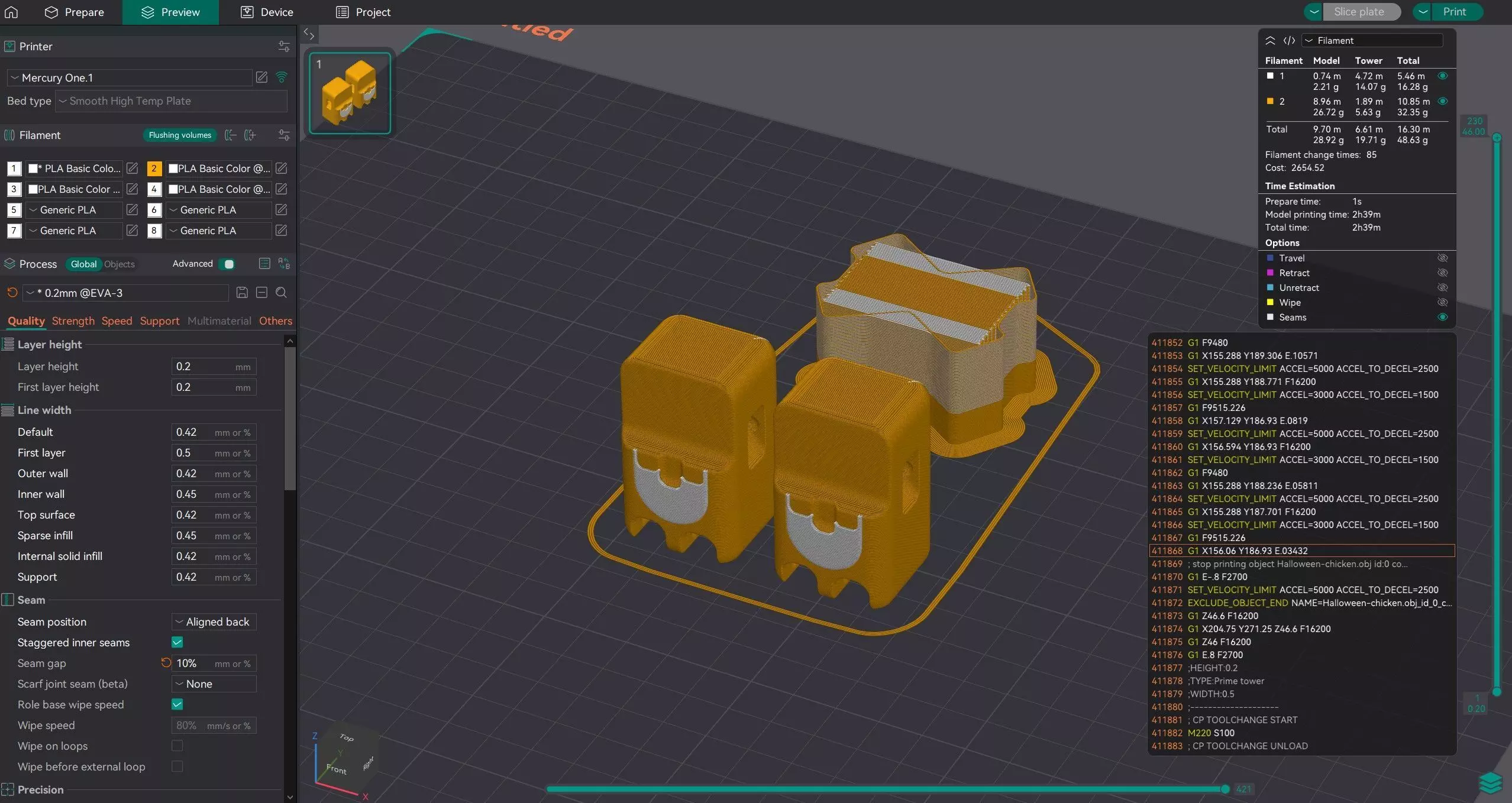1512x803 pixels.
Task: Edit filament 5 Generic PLA preset
Action: click(x=133, y=210)
